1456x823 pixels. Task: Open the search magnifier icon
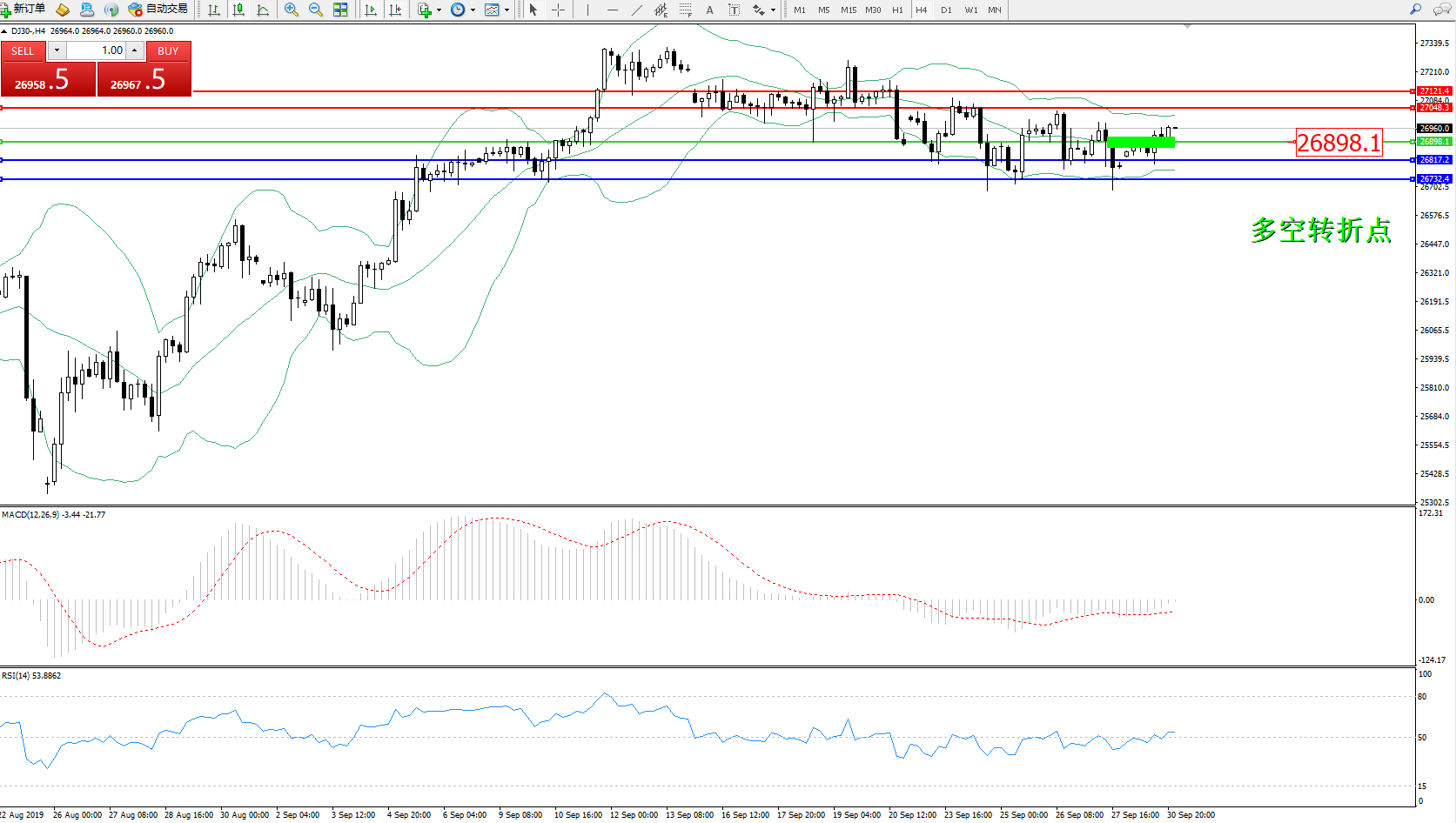(1415, 10)
